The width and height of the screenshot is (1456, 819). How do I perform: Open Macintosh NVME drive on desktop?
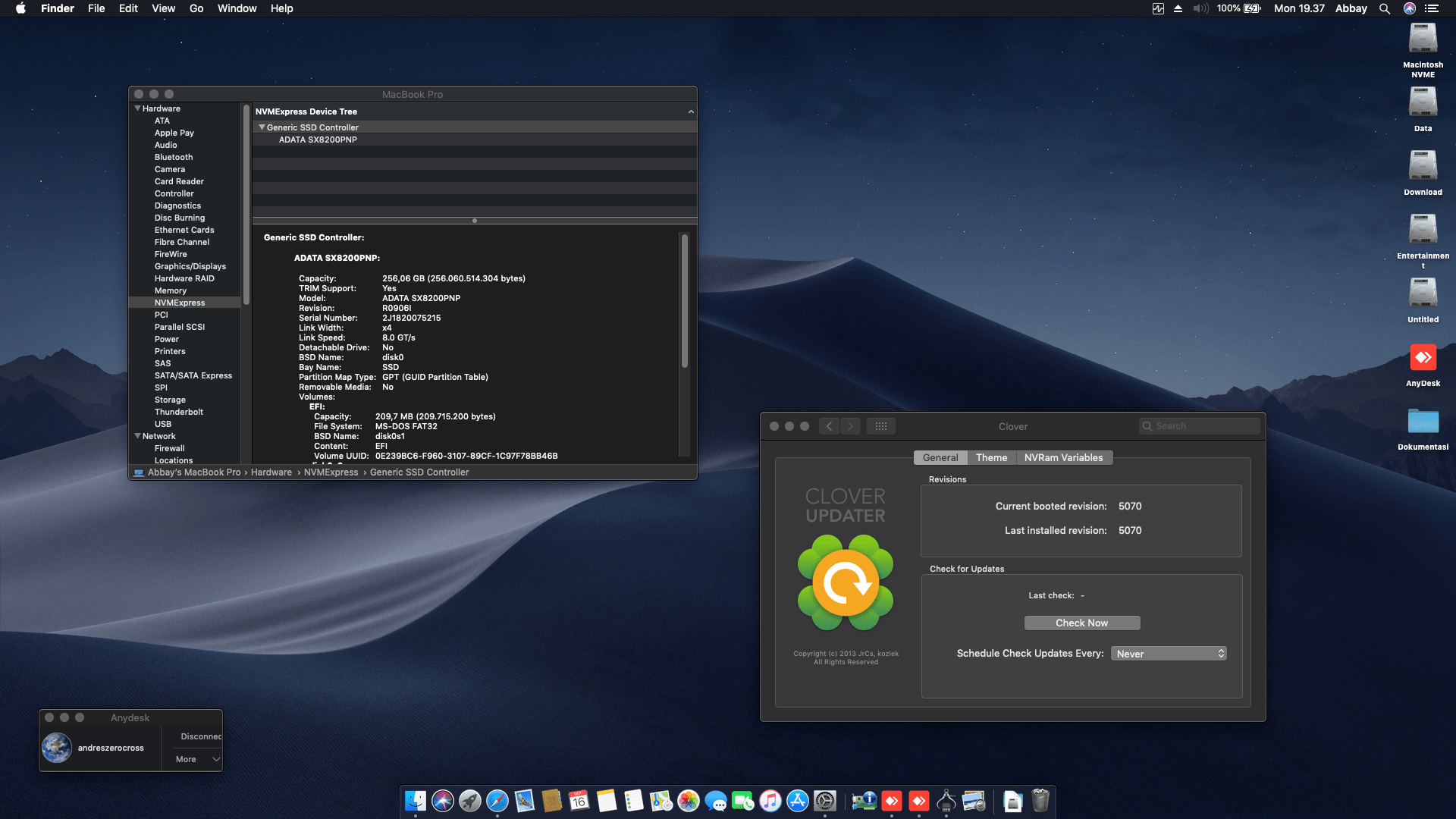[1423, 39]
